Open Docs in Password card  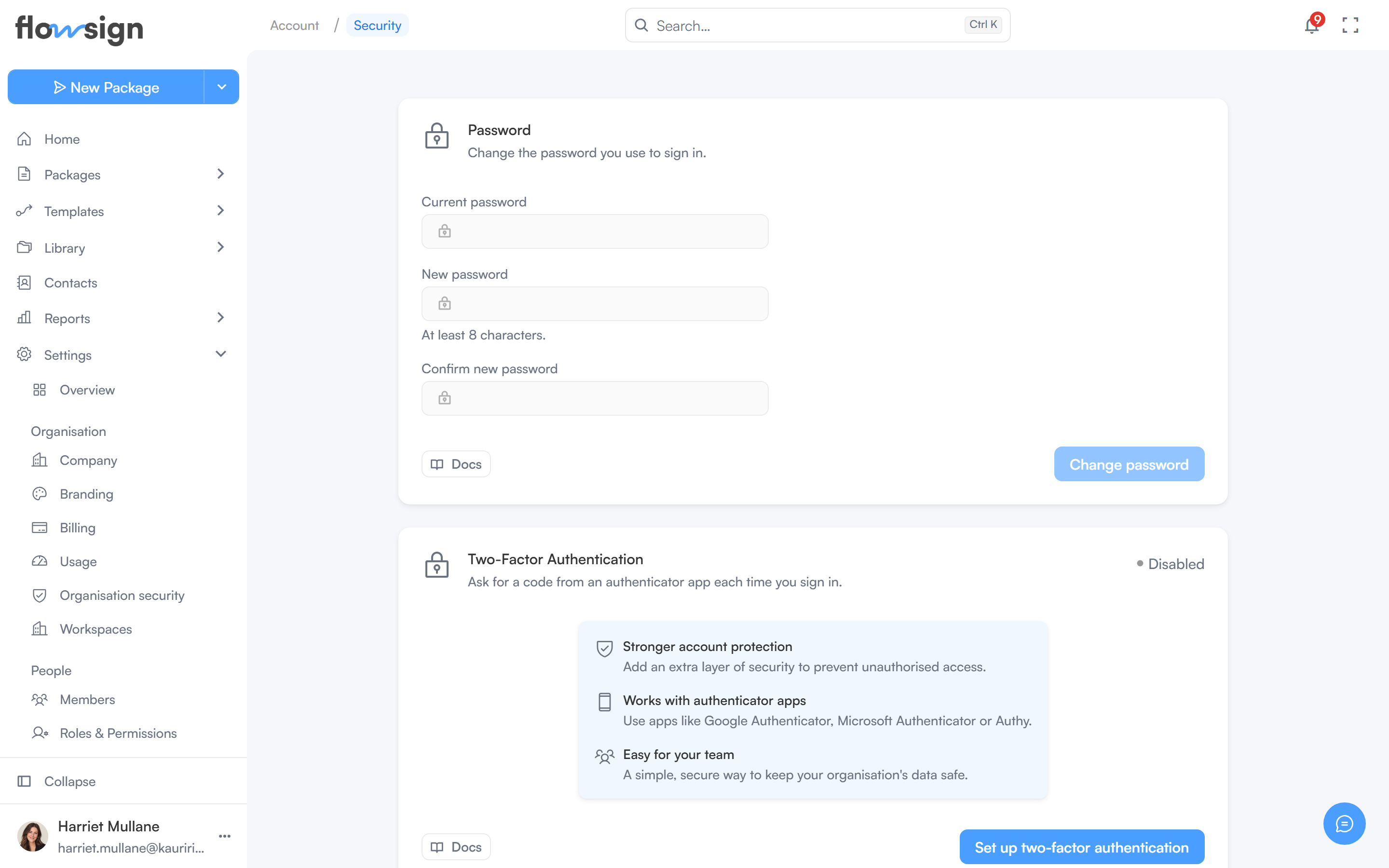tap(456, 464)
